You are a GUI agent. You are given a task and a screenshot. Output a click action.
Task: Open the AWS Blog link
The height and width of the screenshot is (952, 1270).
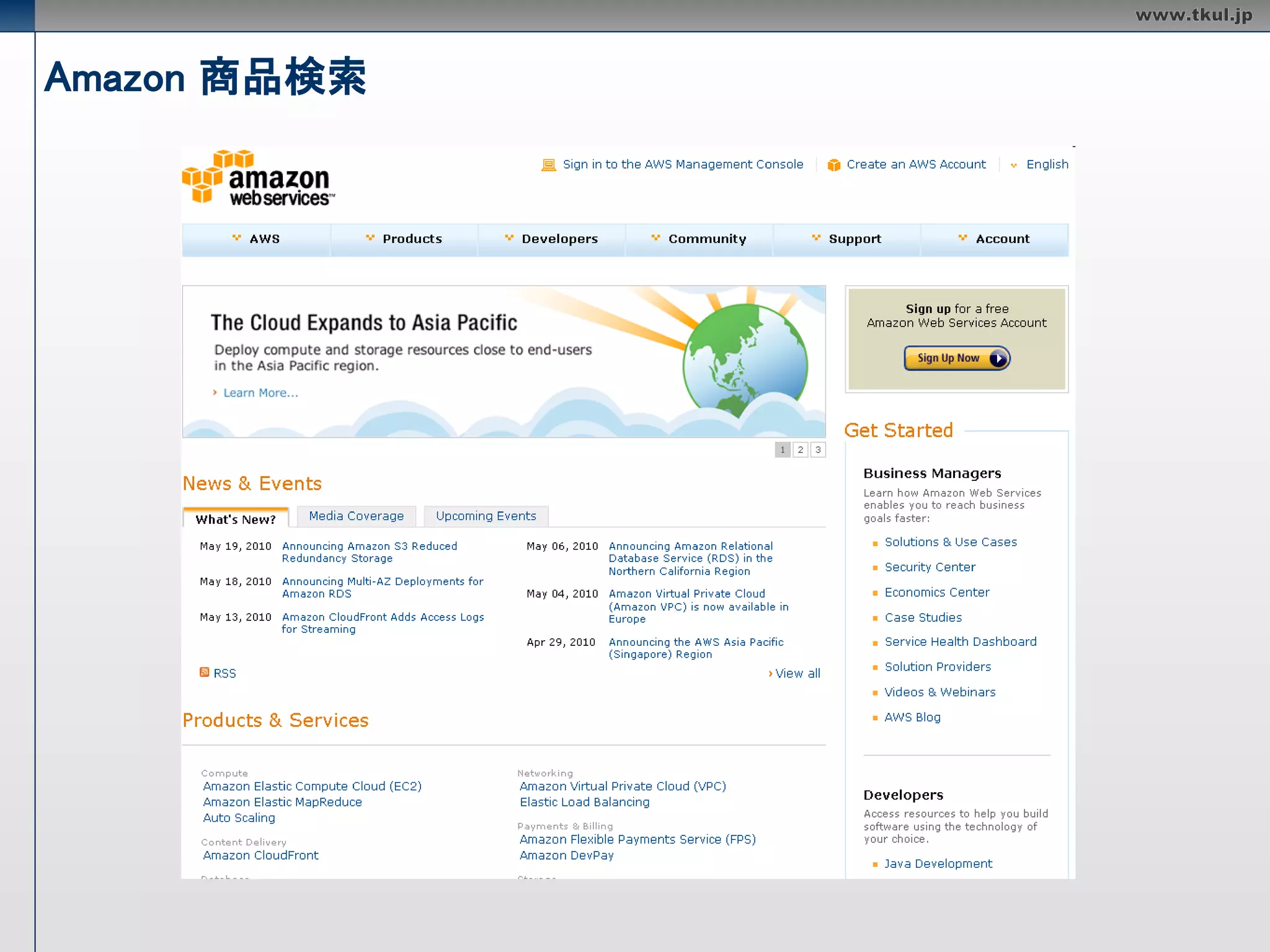pos(912,717)
